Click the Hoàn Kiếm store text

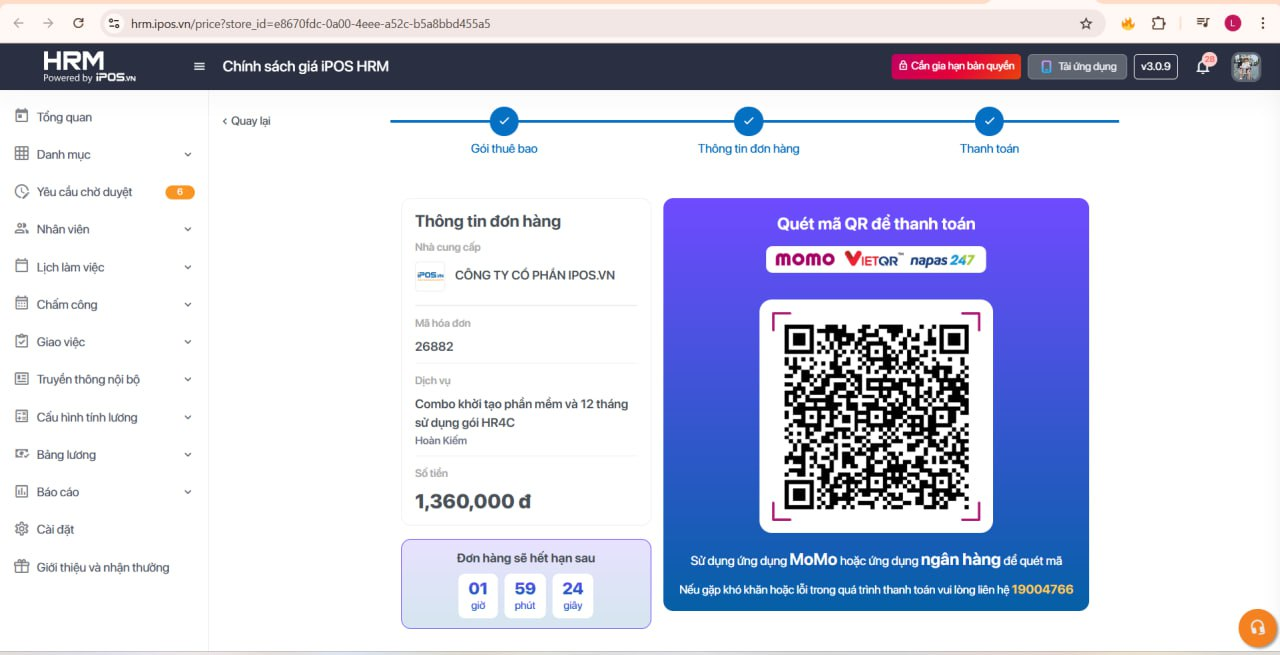click(x=441, y=440)
